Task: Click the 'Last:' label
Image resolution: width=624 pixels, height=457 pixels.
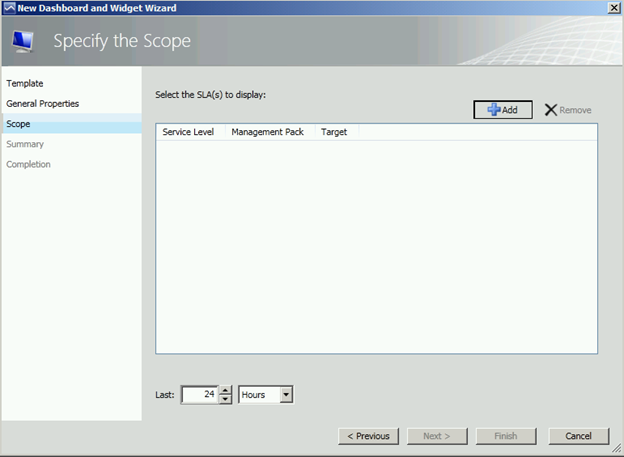Action: coord(165,395)
